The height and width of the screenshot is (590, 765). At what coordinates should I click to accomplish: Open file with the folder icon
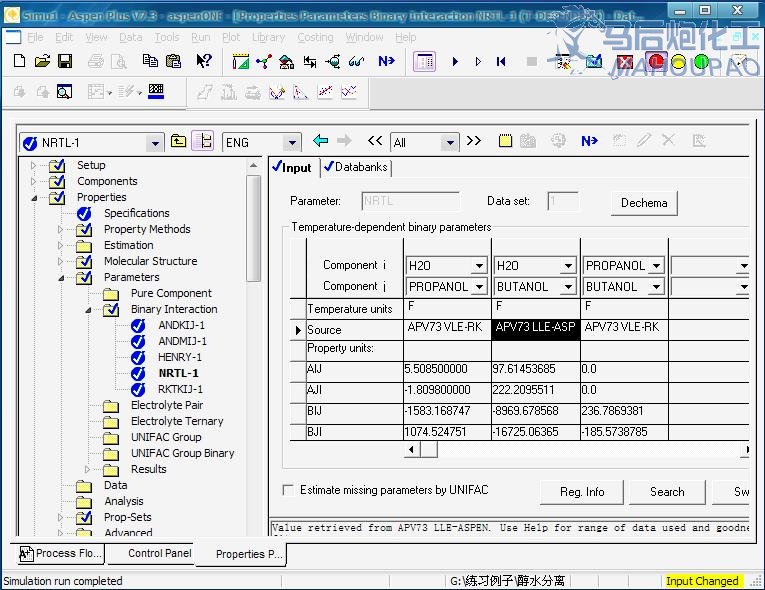[x=42, y=61]
